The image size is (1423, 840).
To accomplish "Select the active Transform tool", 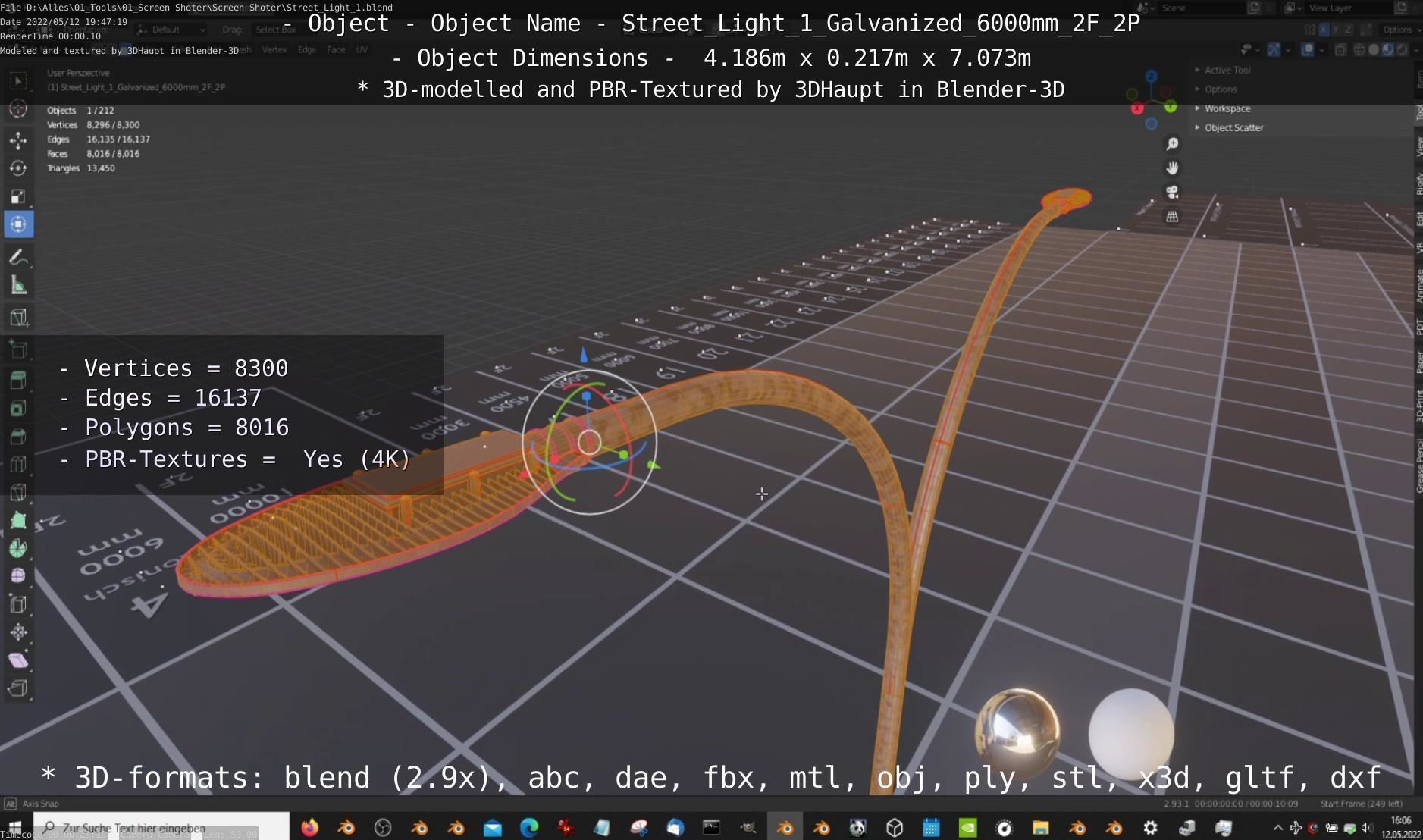I will click(x=18, y=224).
